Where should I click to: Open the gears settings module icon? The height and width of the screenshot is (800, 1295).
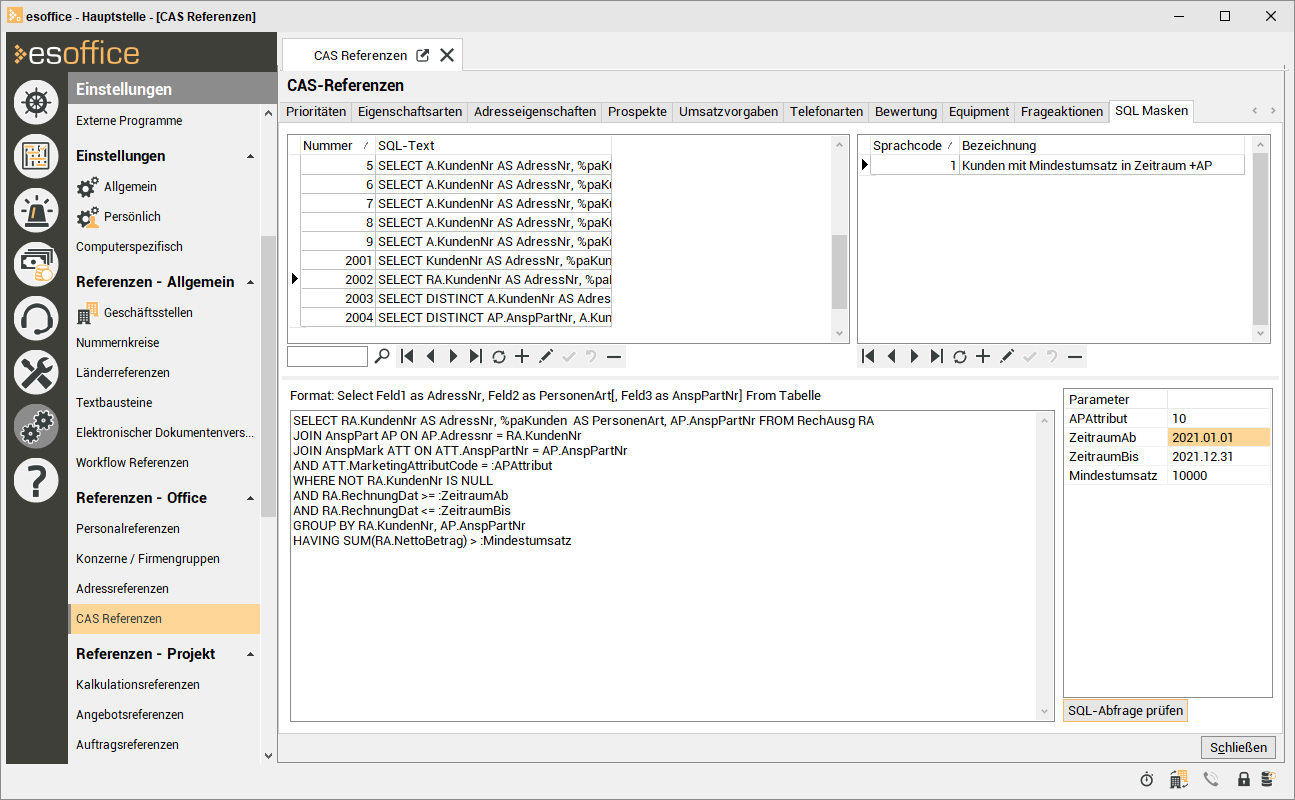[36, 426]
